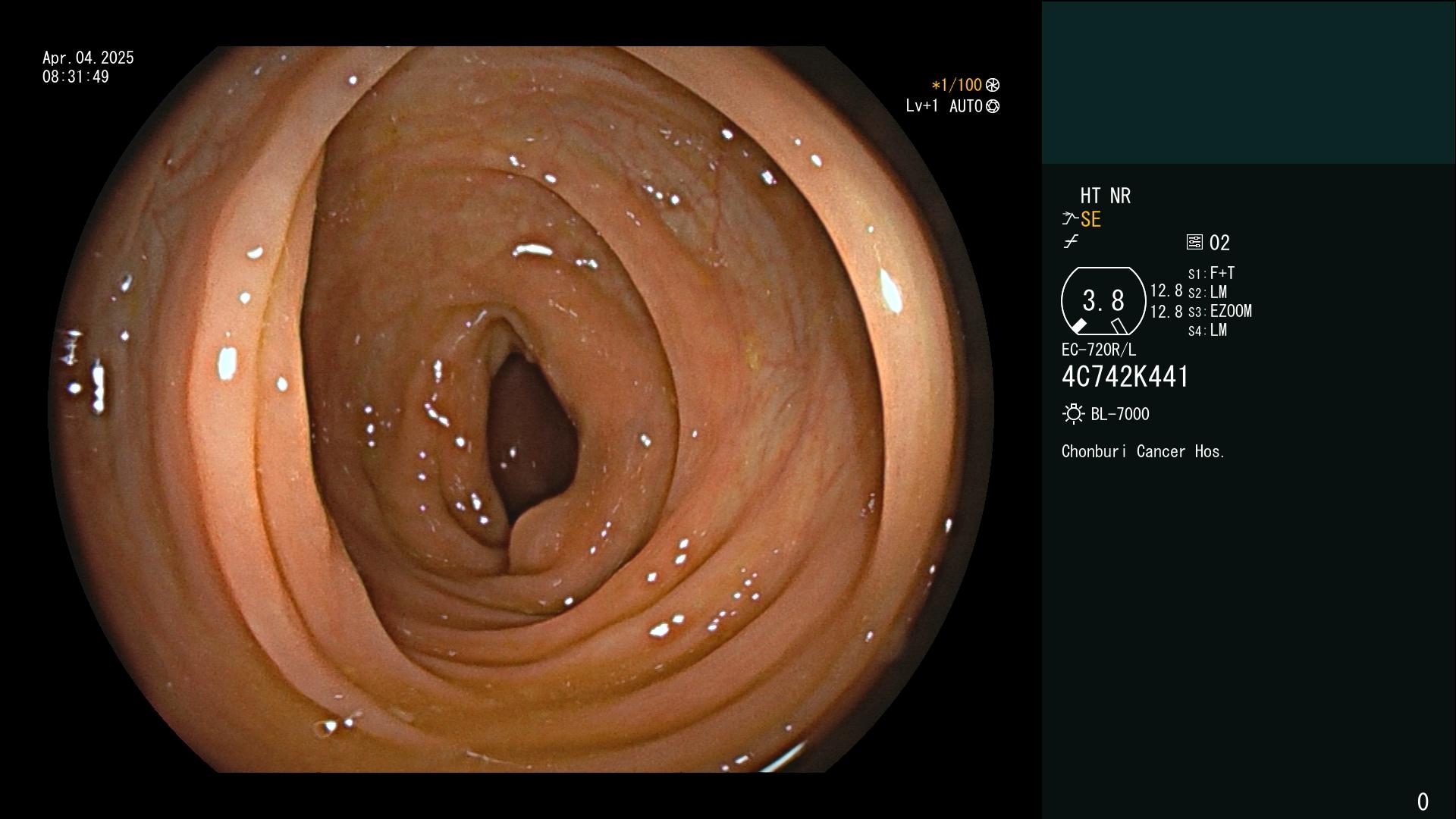Click the Lv+1 brightness level text
The width and height of the screenshot is (1456, 819).
(922, 106)
